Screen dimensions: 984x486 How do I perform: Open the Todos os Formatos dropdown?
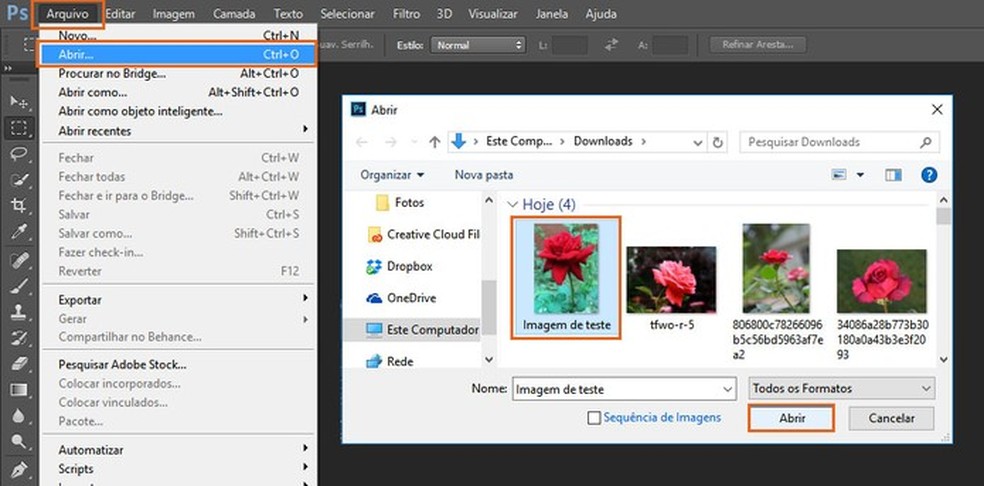[x=841, y=388]
